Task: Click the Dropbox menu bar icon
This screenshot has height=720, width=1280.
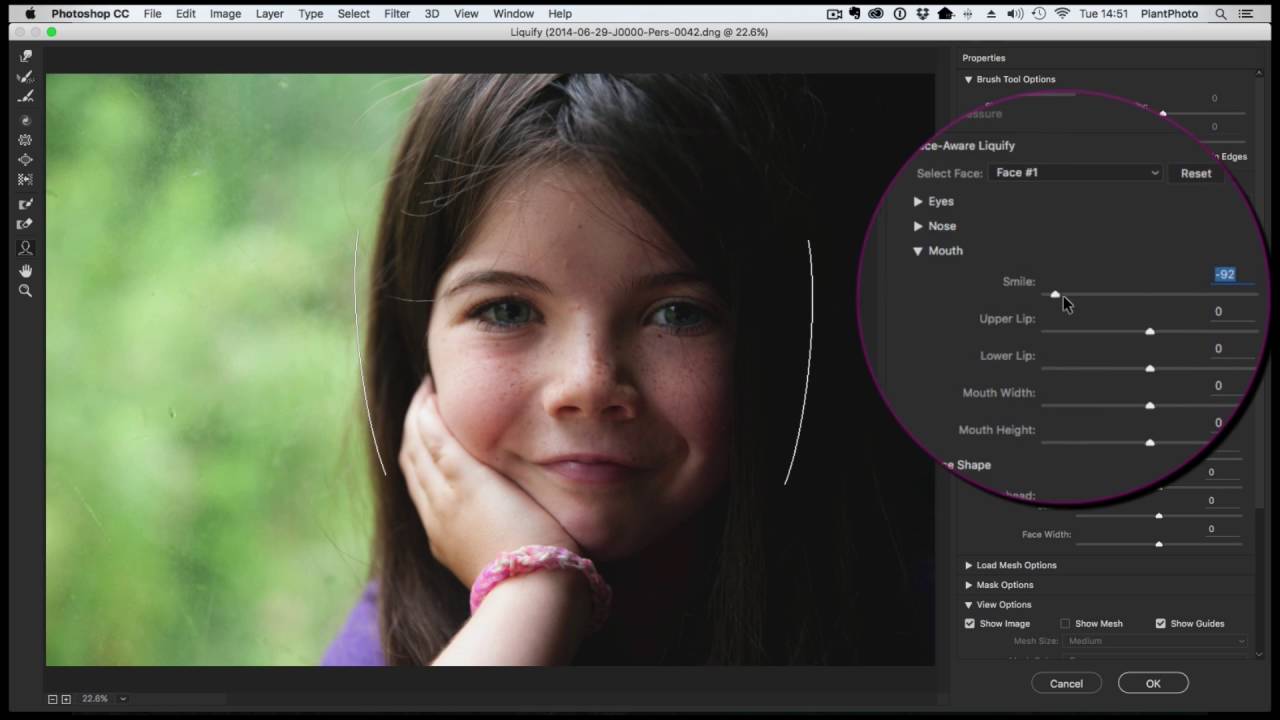Action: pos(922,14)
